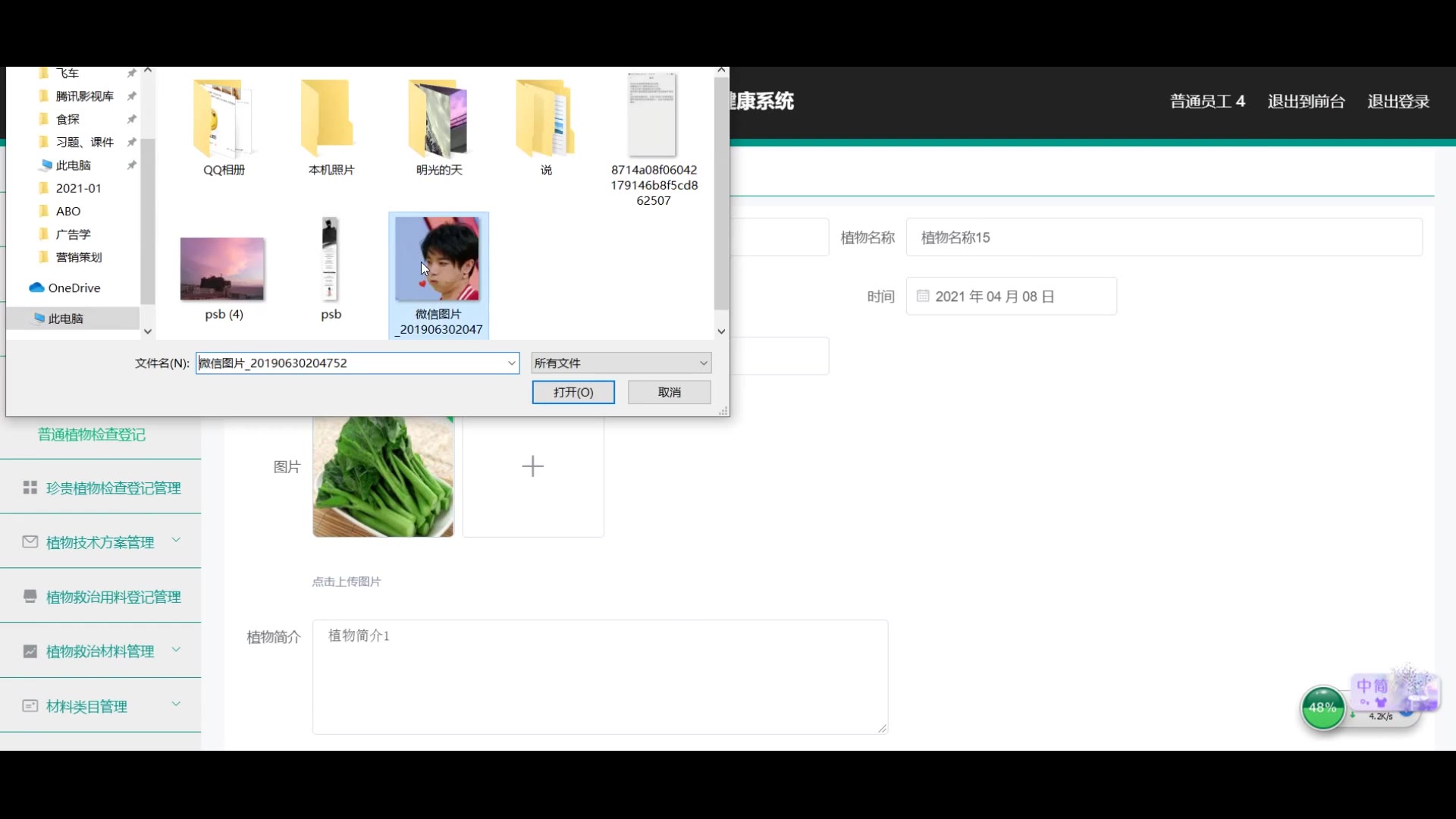Open 植物救治用料登记管理 menu item

tap(113, 597)
